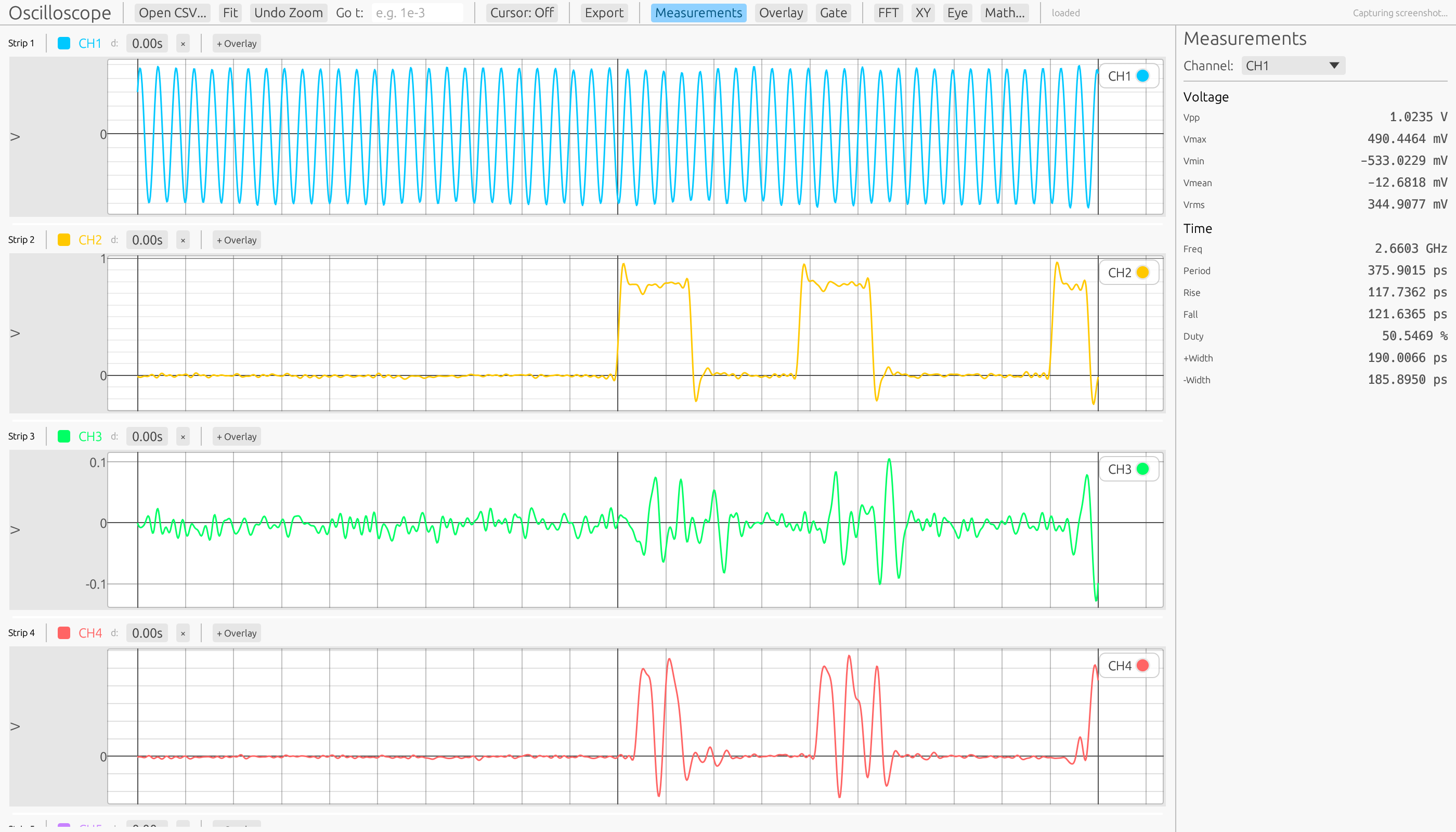The image size is (1456, 832).
Task: Click the Open CSV... button
Action: click(x=172, y=12)
